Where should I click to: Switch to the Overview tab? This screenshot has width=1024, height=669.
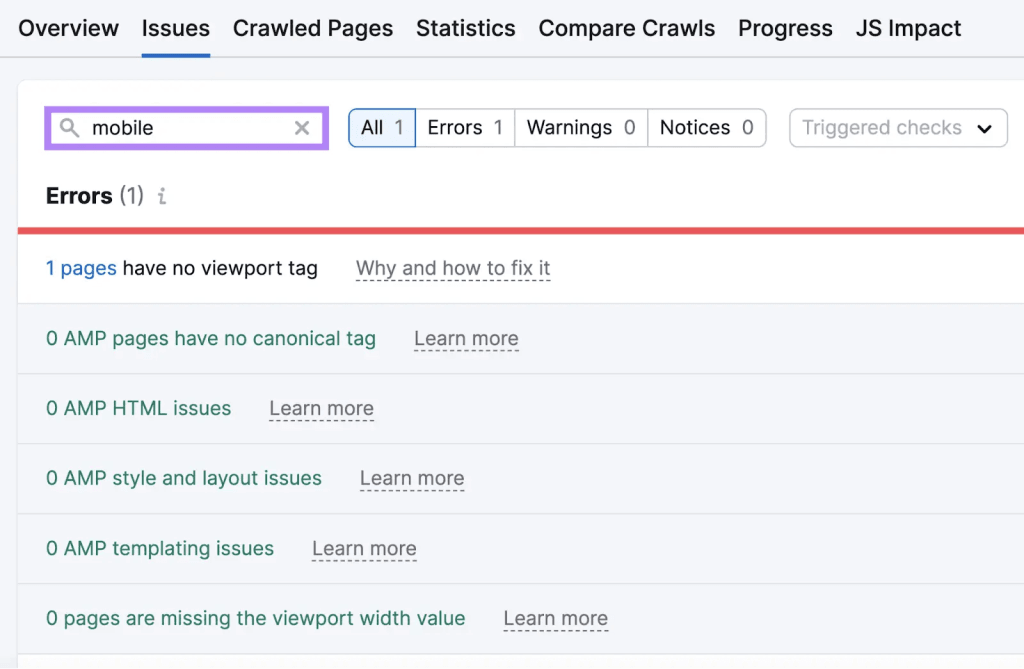click(68, 29)
